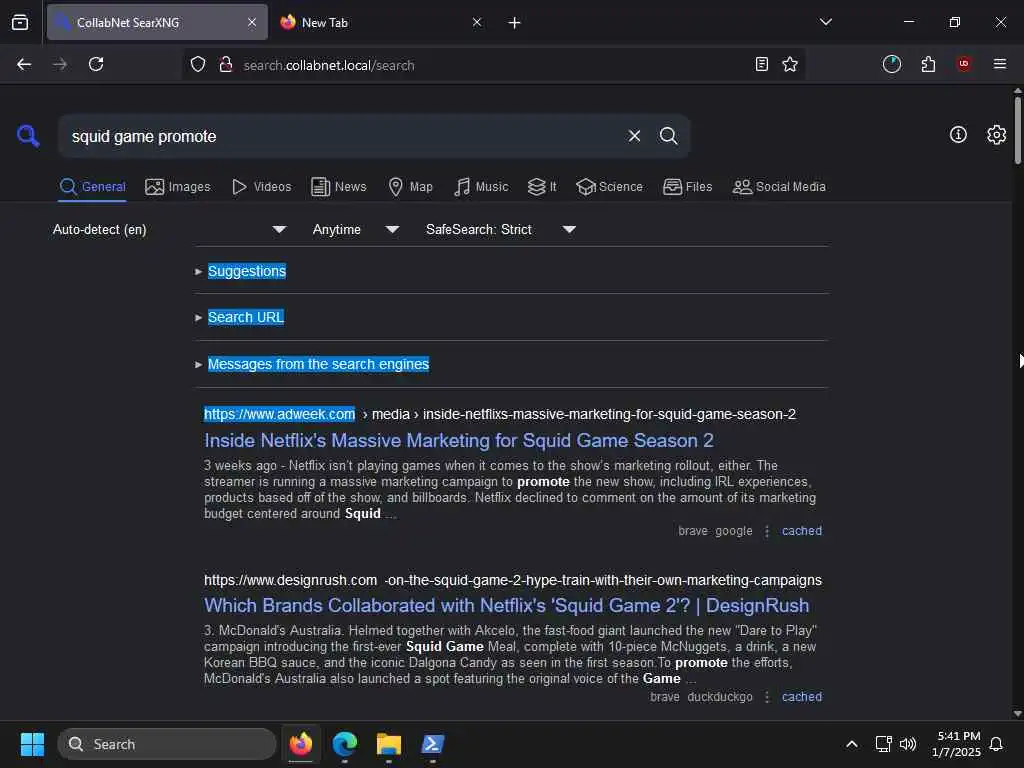Open the SafeSearch: Strict dropdown

pyautogui.click(x=500, y=229)
